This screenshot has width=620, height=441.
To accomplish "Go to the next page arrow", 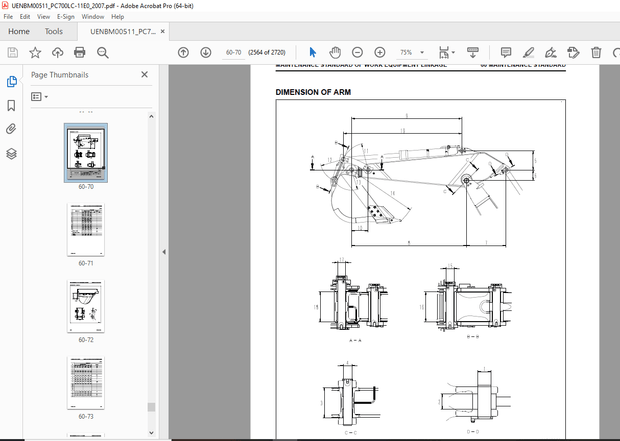I will 206,53.
